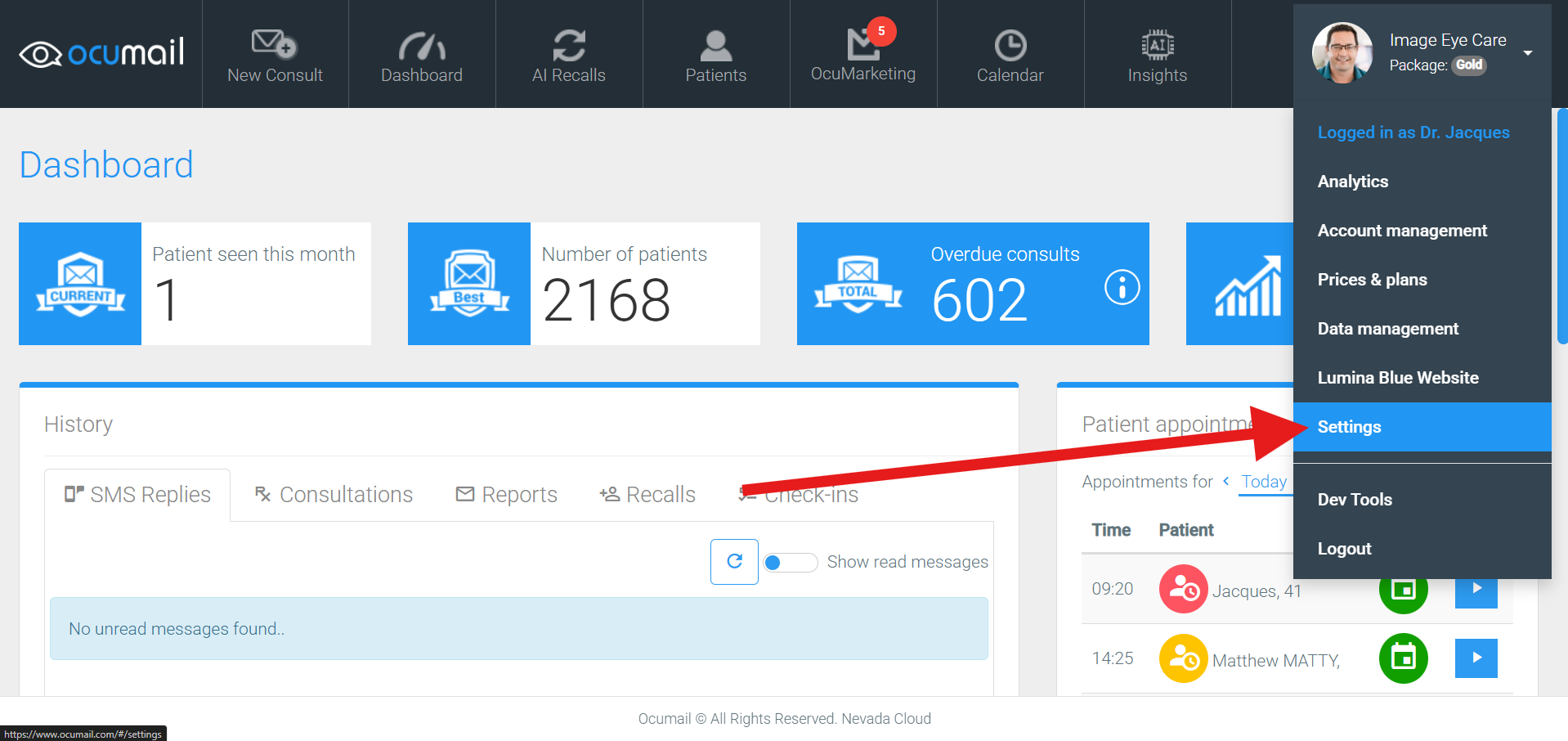Click the Overdue consults 602 value
The height and width of the screenshot is (741, 1568).
point(979,301)
